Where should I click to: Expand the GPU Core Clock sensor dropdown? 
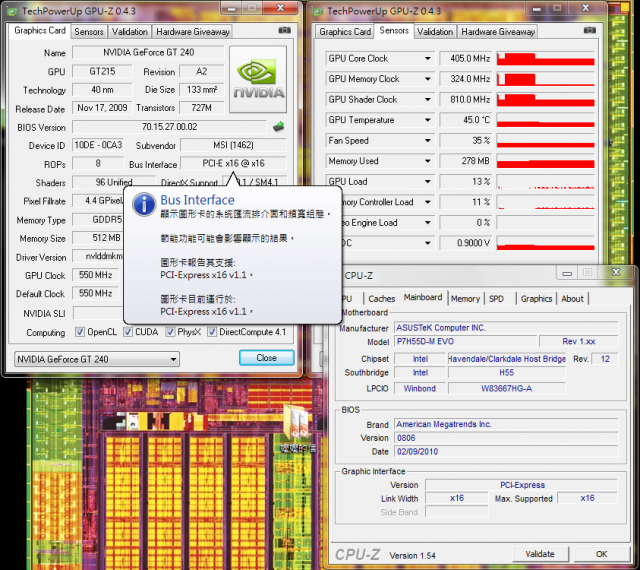click(x=427, y=58)
